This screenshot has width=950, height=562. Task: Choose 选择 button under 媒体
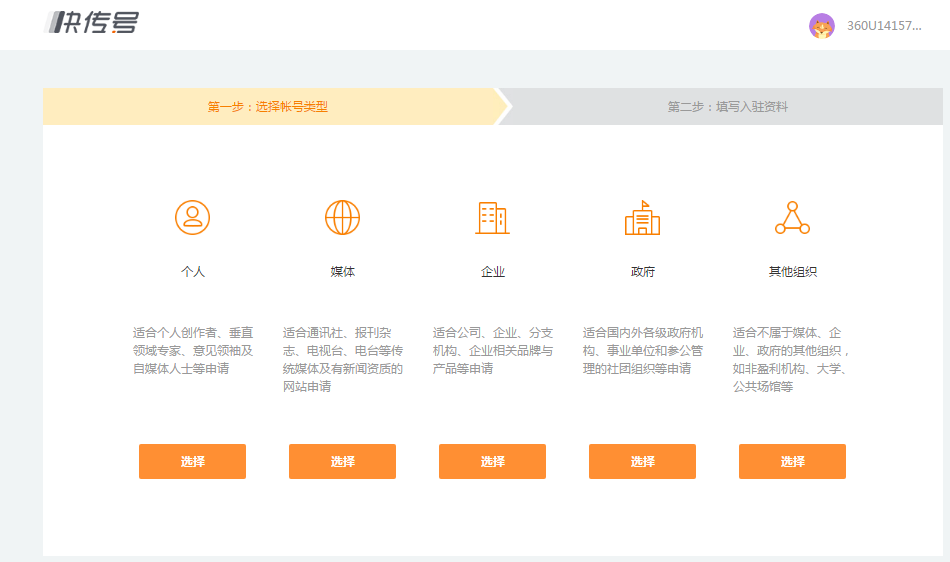[342, 461]
